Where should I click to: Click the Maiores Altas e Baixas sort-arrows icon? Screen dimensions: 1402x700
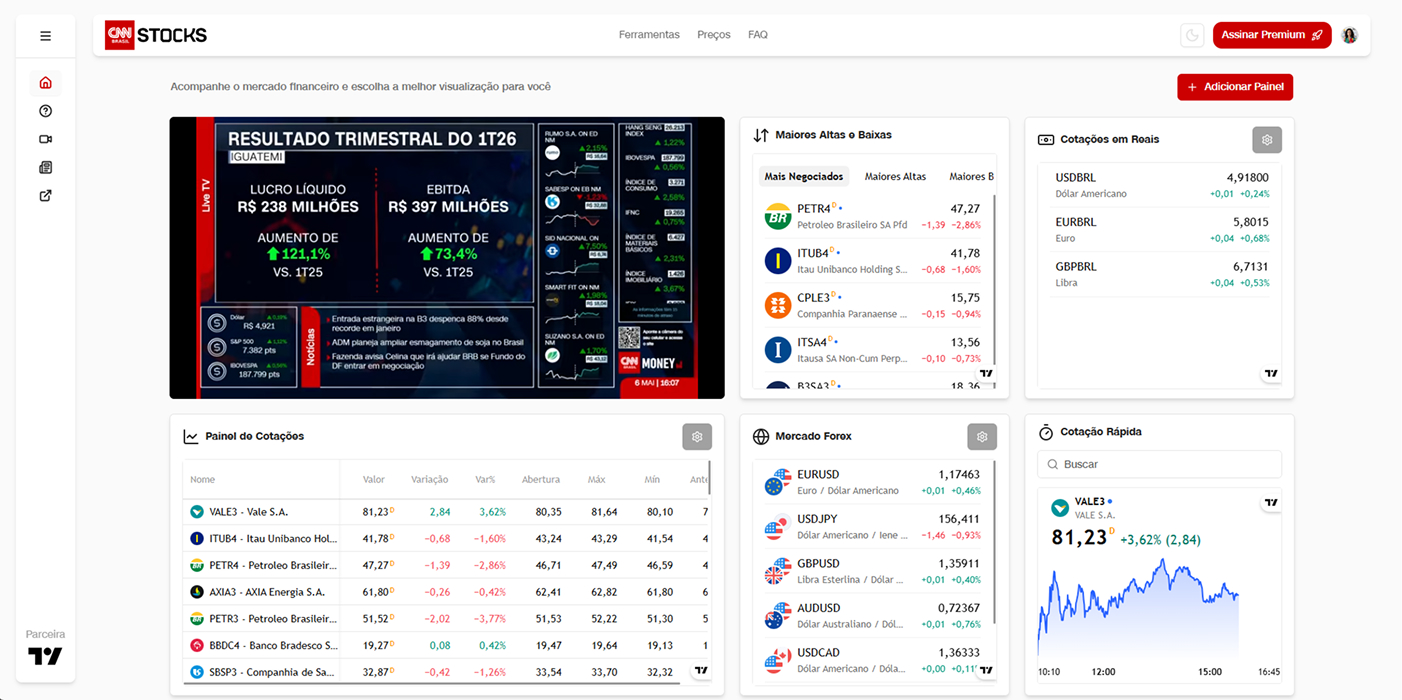coord(761,135)
